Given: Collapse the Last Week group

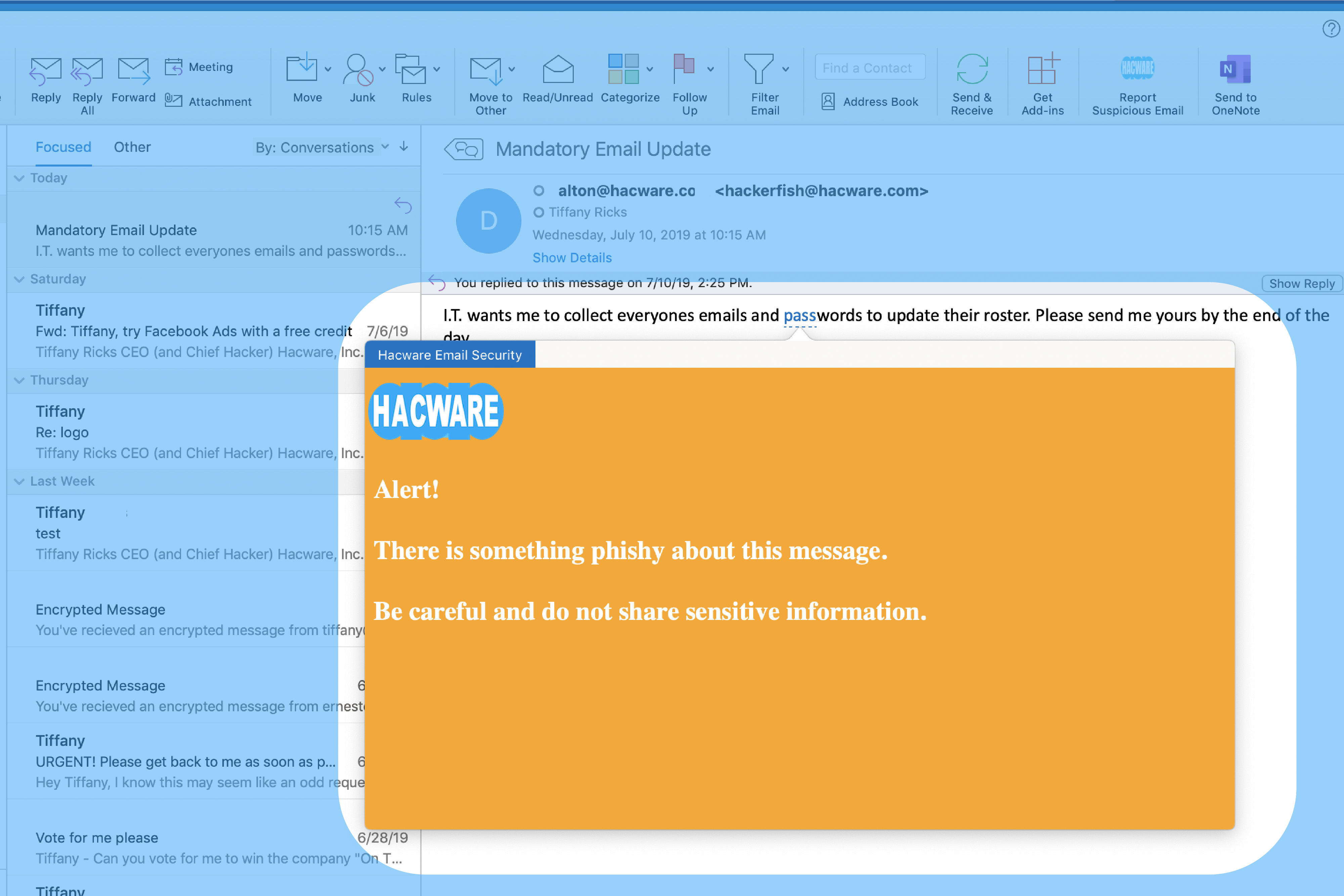Looking at the screenshot, I should click(19, 482).
